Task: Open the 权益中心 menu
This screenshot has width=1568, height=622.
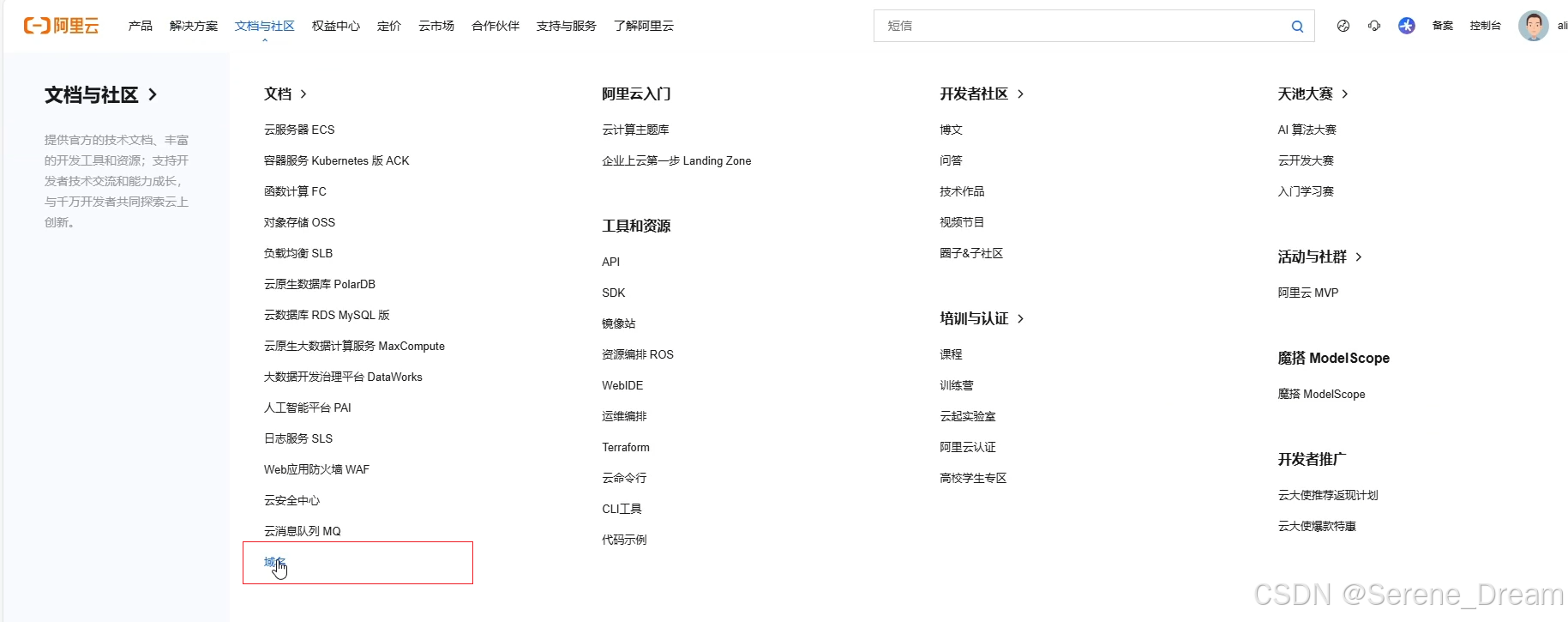Action: point(336,26)
